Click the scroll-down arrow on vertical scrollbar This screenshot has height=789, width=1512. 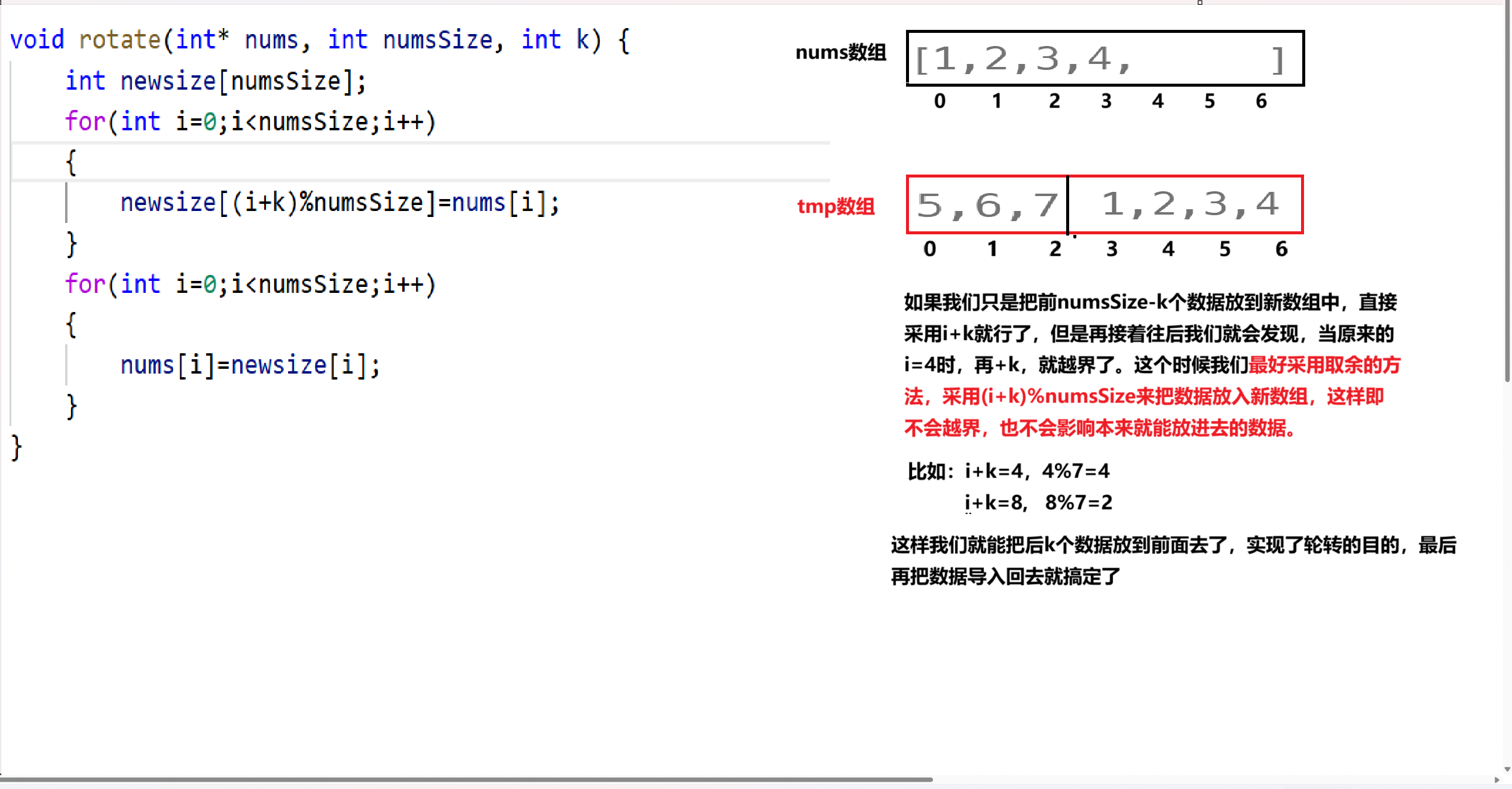(x=1507, y=769)
